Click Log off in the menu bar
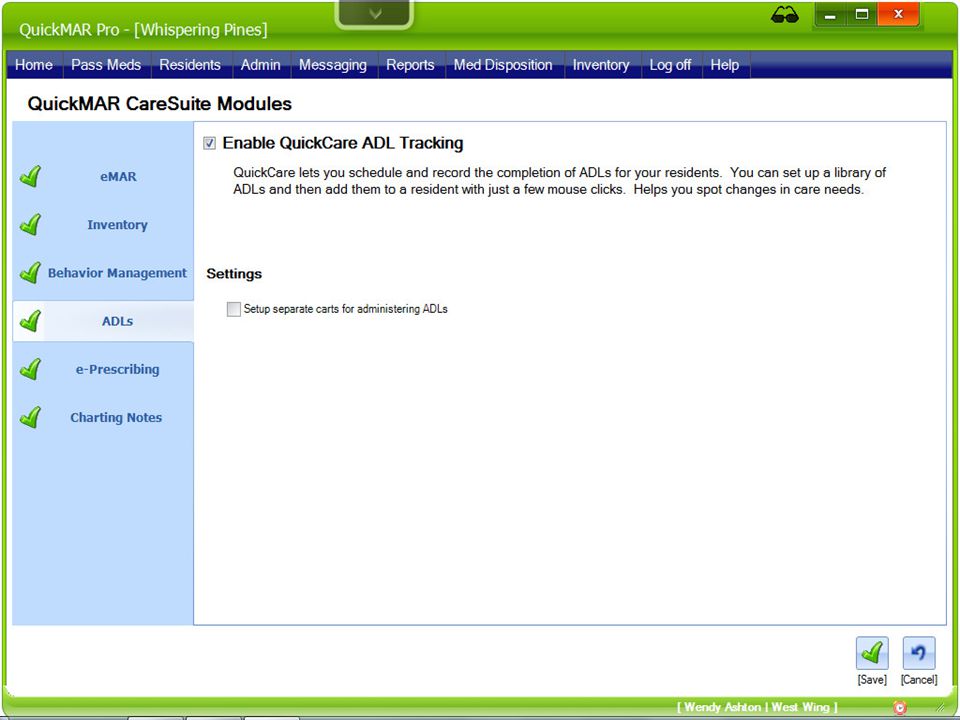The height and width of the screenshot is (720, 960). coord(670,65)
